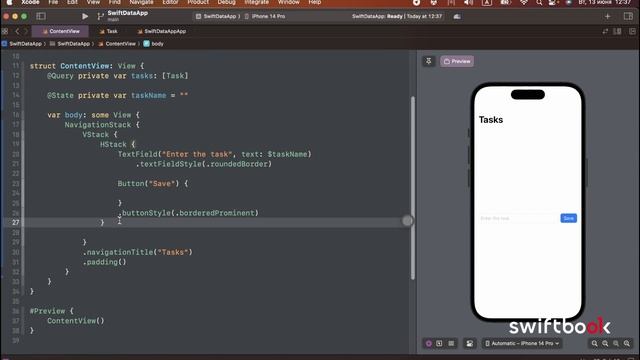
Task: Open the Wi-Fi menu bar icon
Action: click(524, 2)
